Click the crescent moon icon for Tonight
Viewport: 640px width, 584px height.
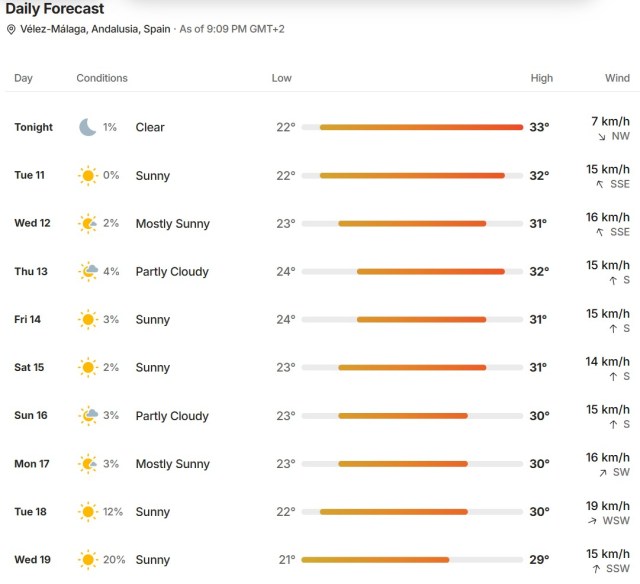(x=88, y=127)
